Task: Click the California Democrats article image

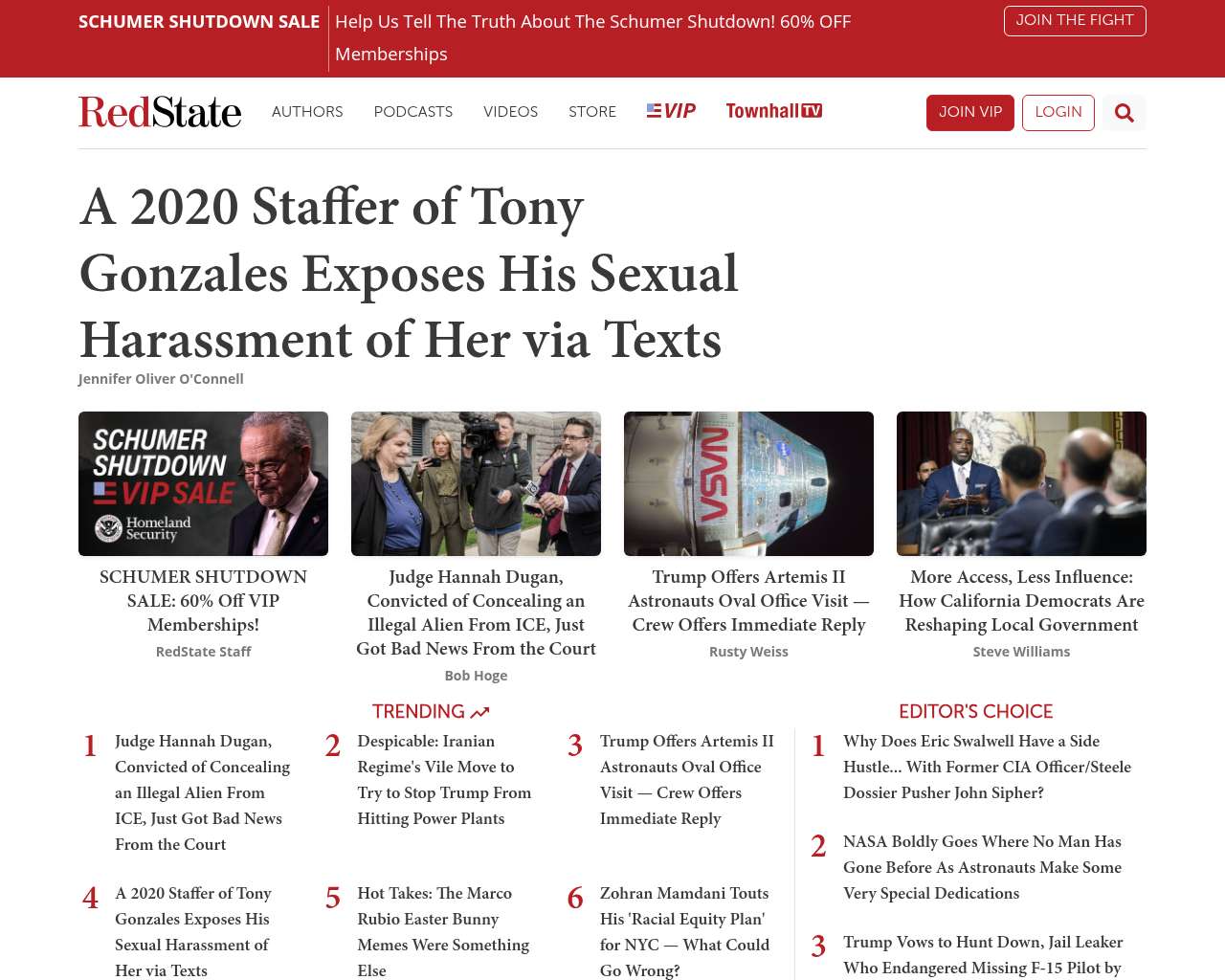Action: (x=1021, y=483)
